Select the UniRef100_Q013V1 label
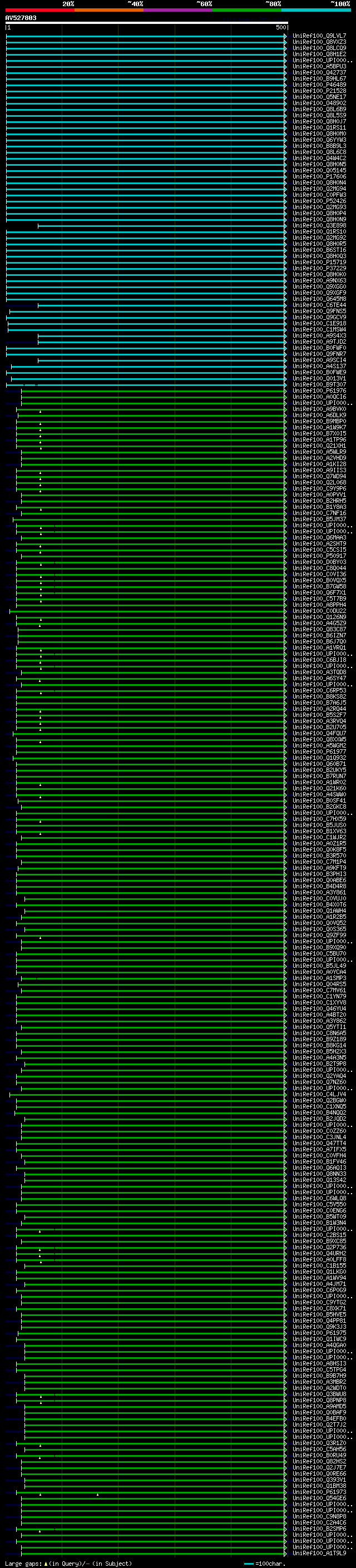 coord(319,379)
